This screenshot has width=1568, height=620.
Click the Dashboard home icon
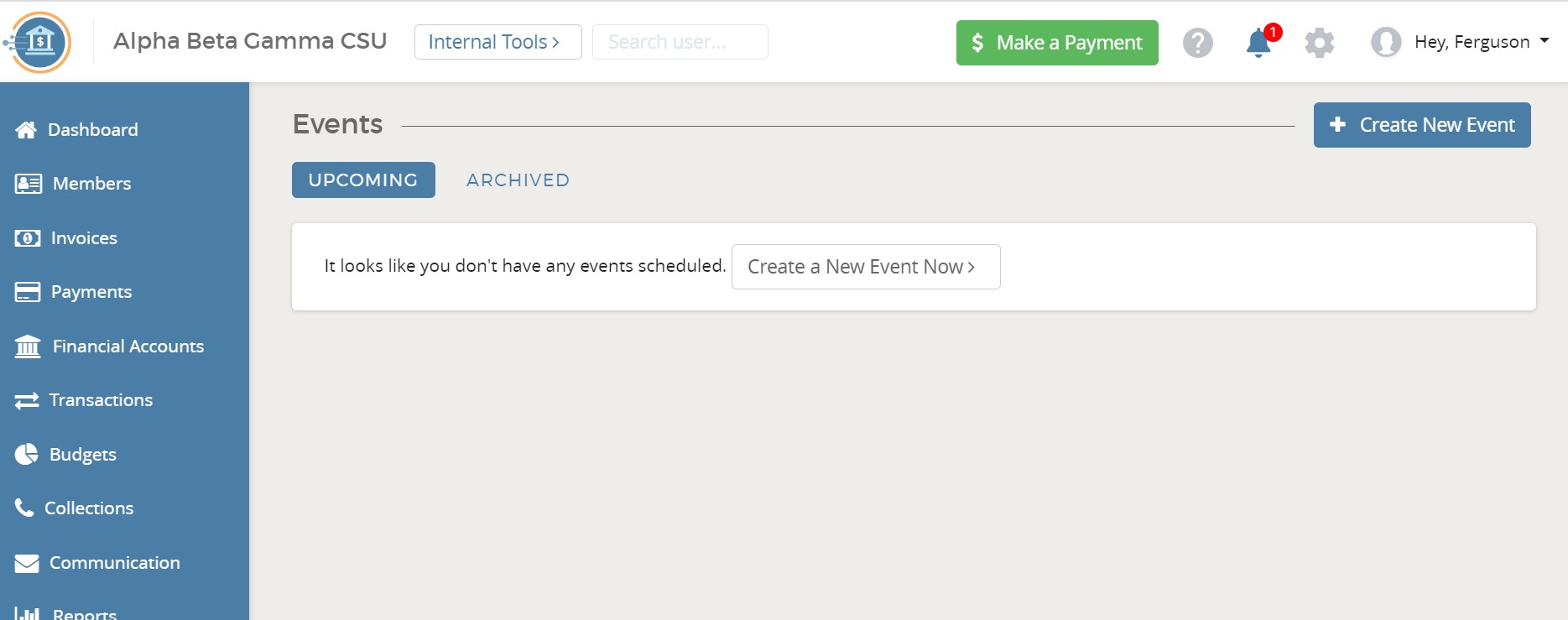click(x=26, y=129)
